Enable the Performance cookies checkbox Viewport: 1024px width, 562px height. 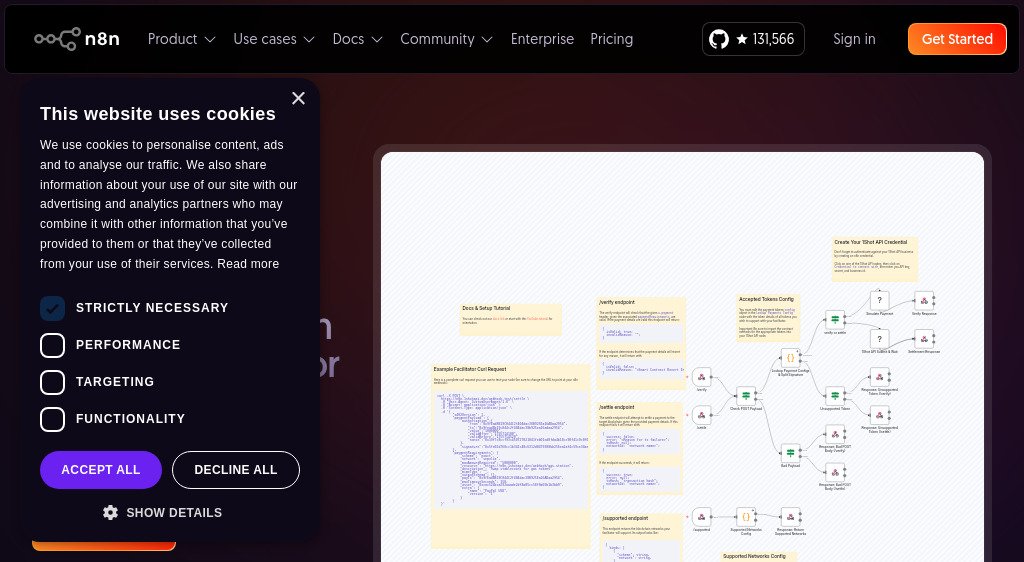[52, 345]
